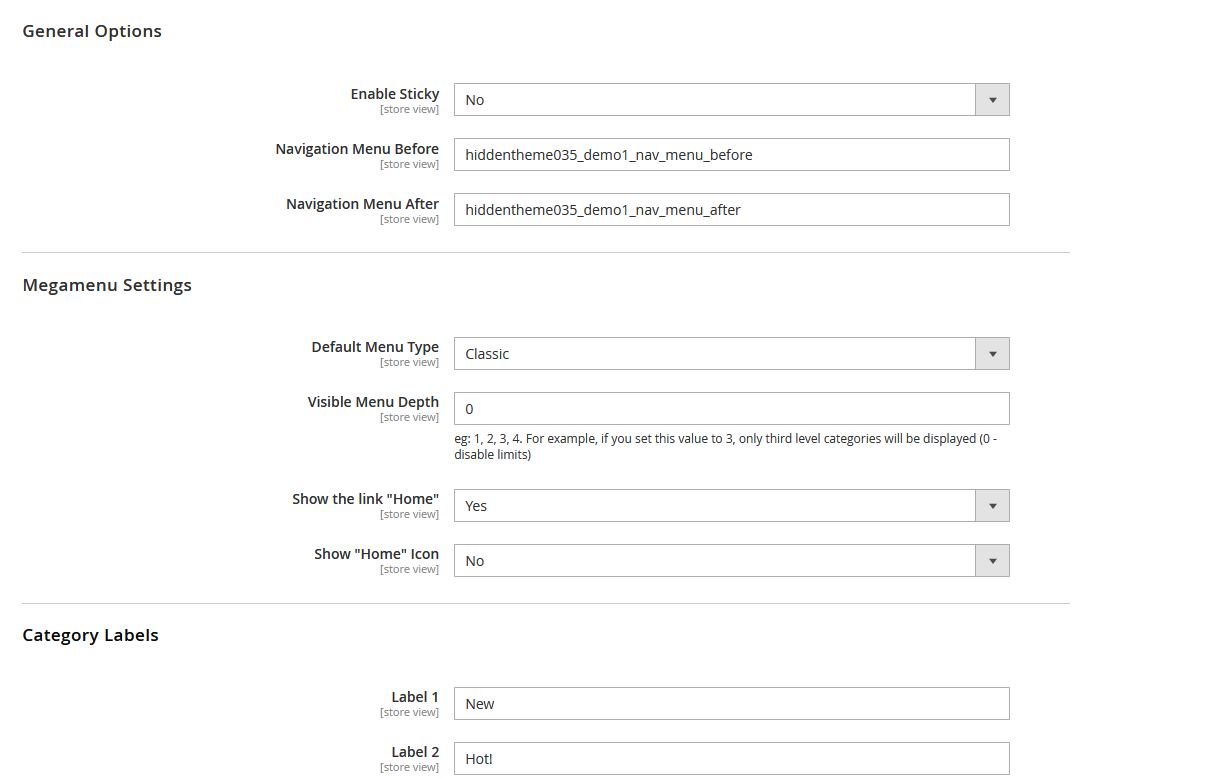This screenshot has height=780, width=1229.
Task: Collapse the General Options section
Action: (91, 31)
